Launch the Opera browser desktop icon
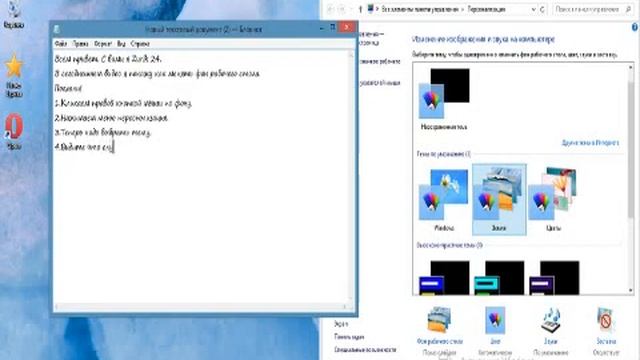 [x=14, y=132]
